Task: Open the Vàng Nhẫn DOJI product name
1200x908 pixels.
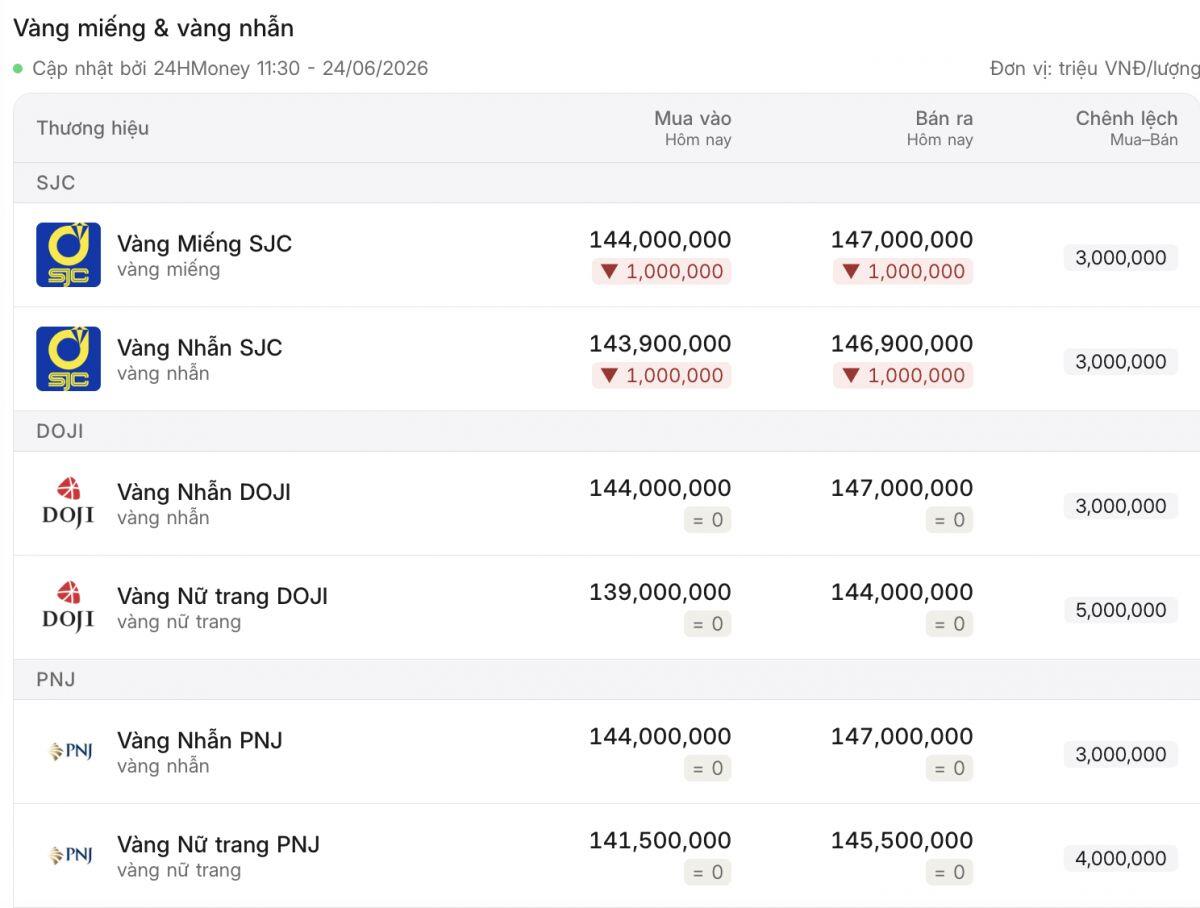Action: point(204,492)
